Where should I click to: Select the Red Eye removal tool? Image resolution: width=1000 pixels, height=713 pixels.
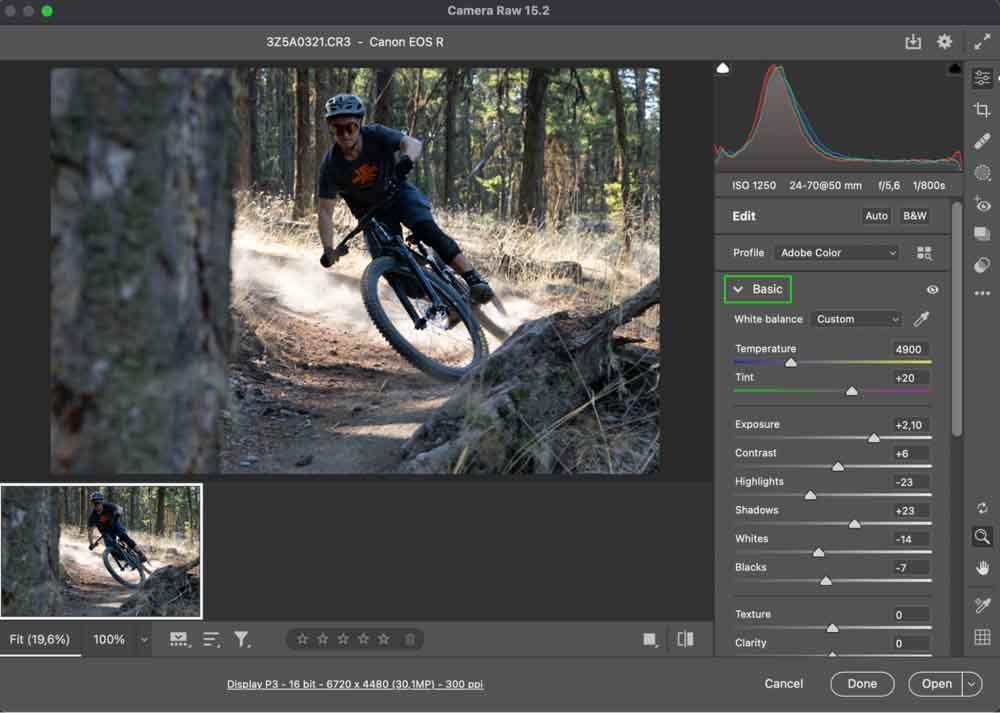[x=982, y=205]
